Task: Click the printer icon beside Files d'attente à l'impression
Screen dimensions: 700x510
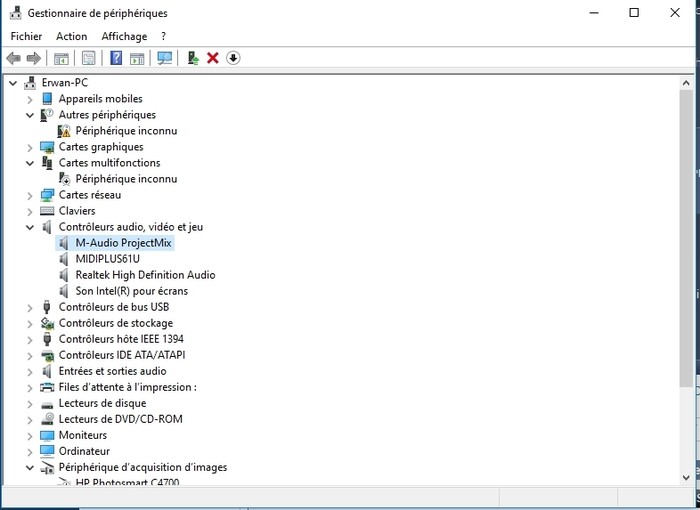Action: [x=47, y=387]
